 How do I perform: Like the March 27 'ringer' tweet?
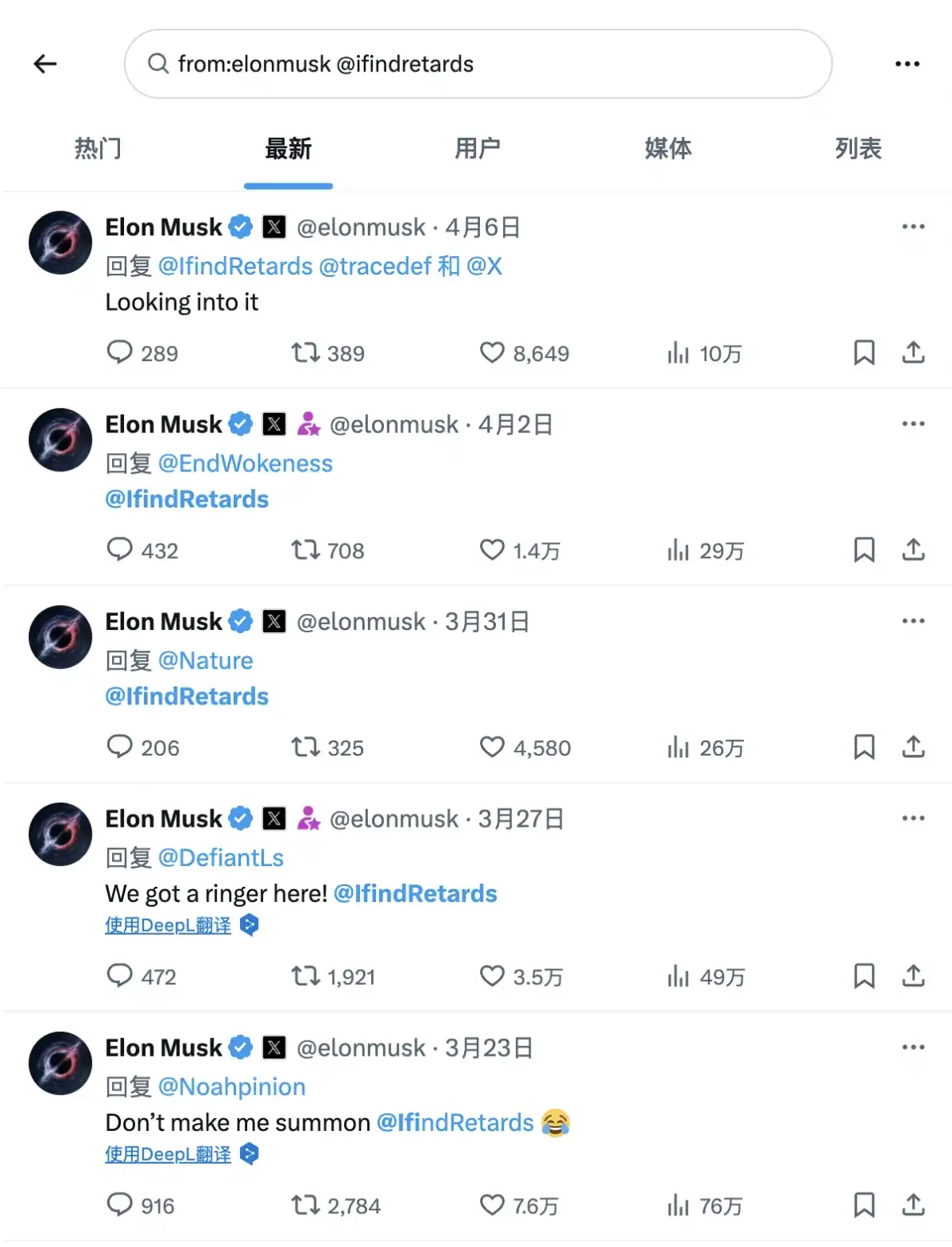click(x=492, y=976)
